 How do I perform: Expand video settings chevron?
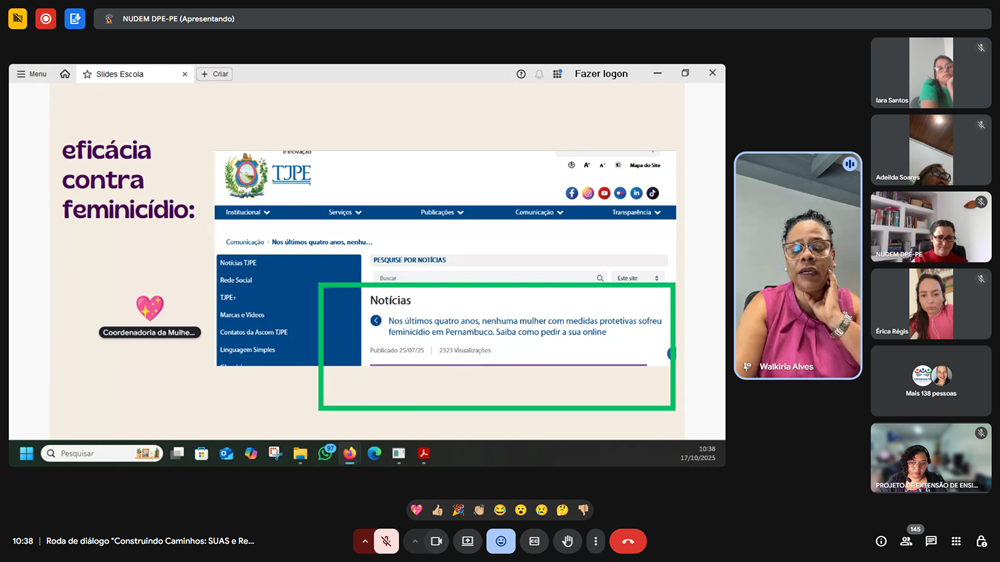click(x=415, y=541)
